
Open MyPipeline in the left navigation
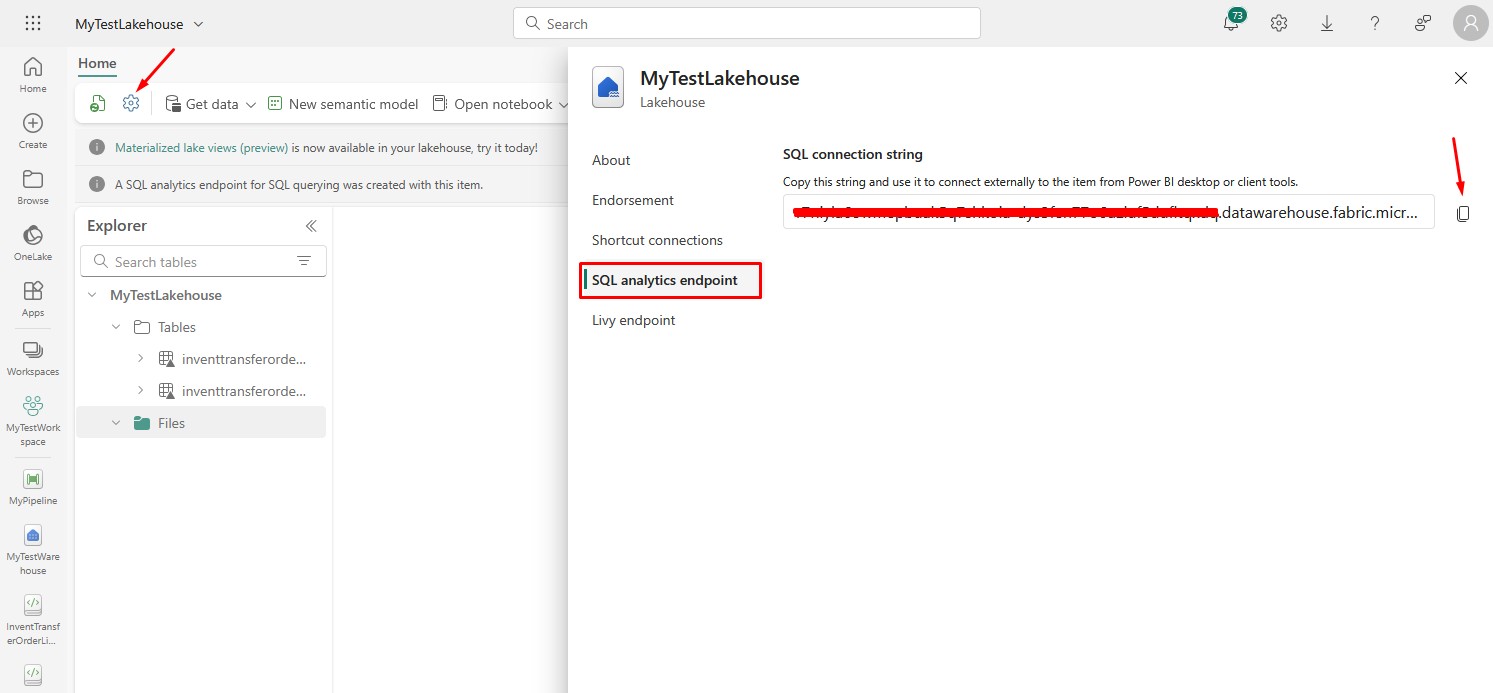[33, 487]
